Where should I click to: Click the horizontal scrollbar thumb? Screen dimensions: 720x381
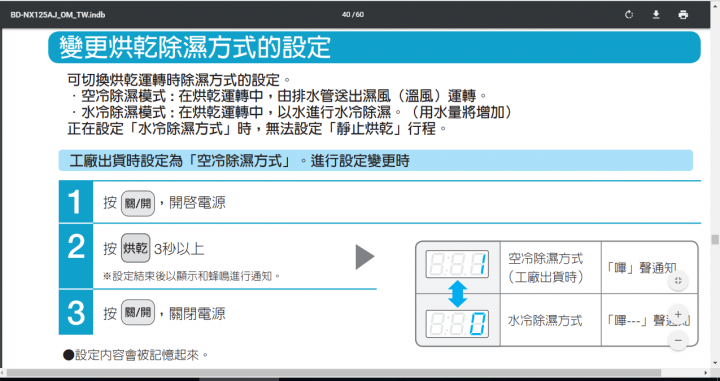click(334, 372)
